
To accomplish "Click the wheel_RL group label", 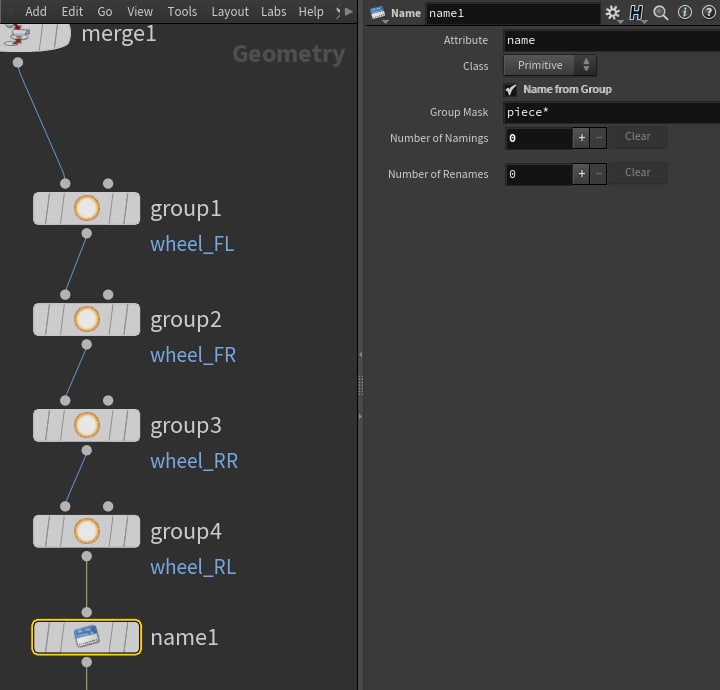I will [x=193, y=567].
